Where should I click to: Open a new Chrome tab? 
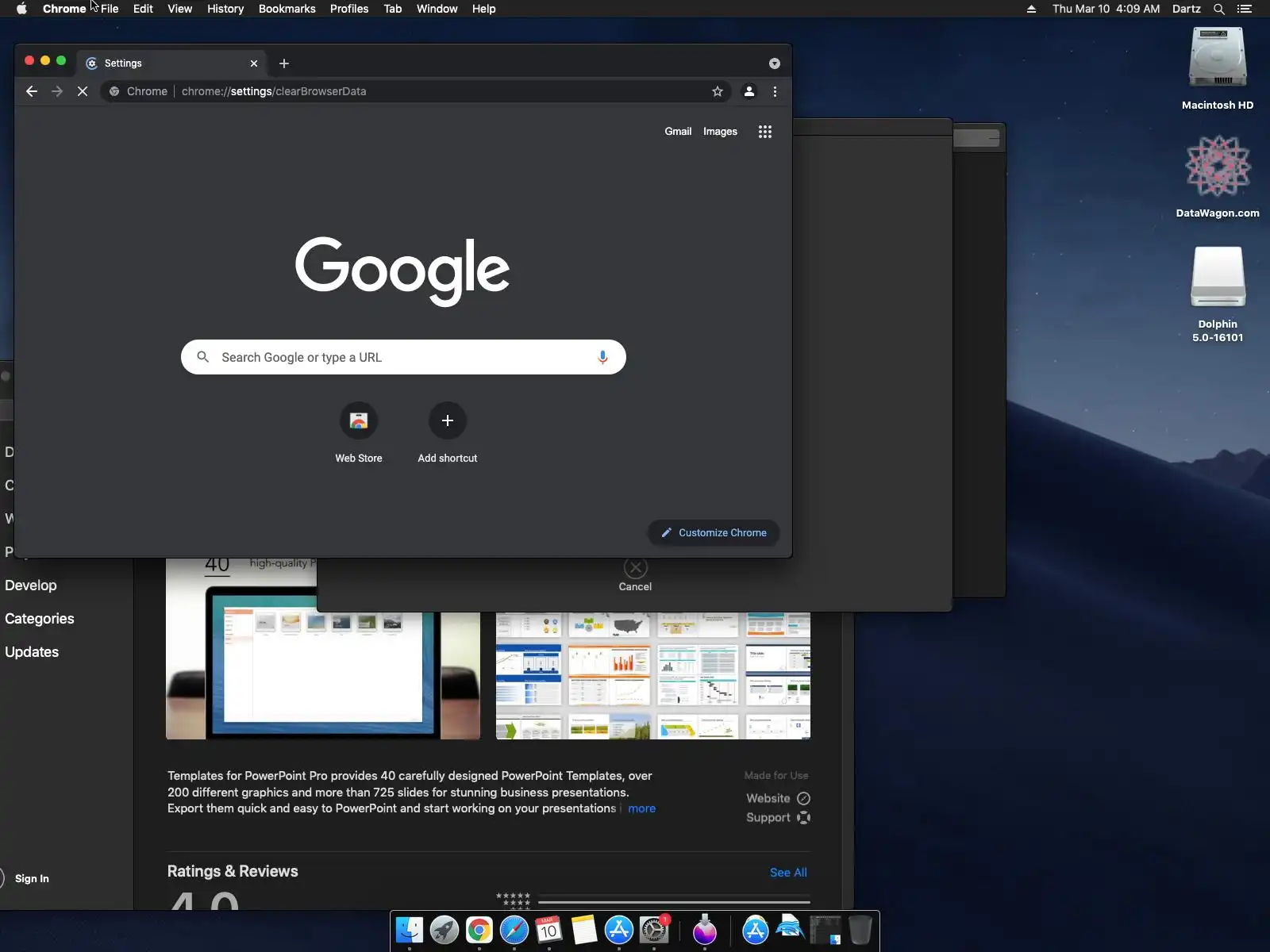click(284, 63)
